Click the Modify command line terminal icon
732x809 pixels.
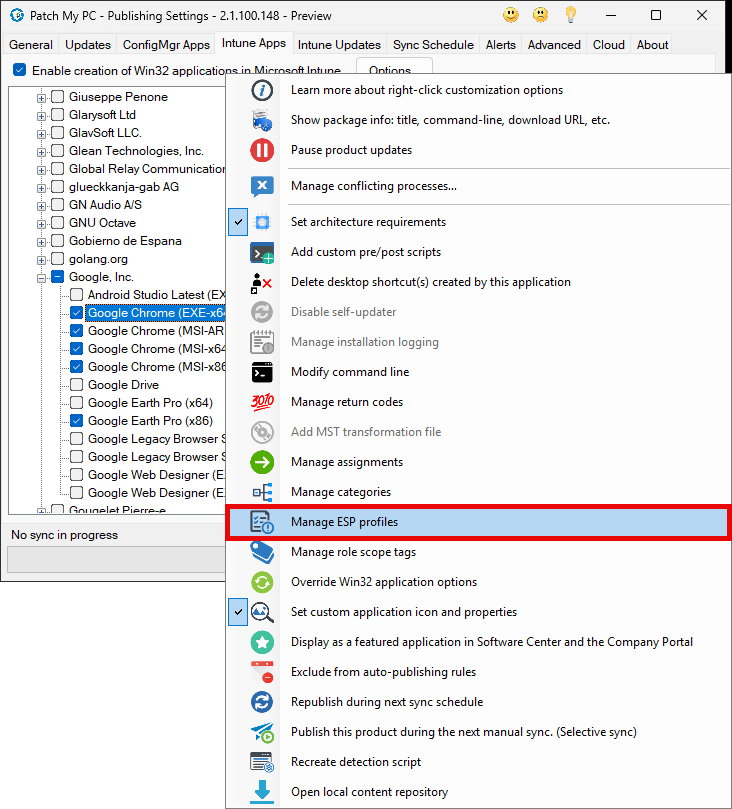pos(262,372)
